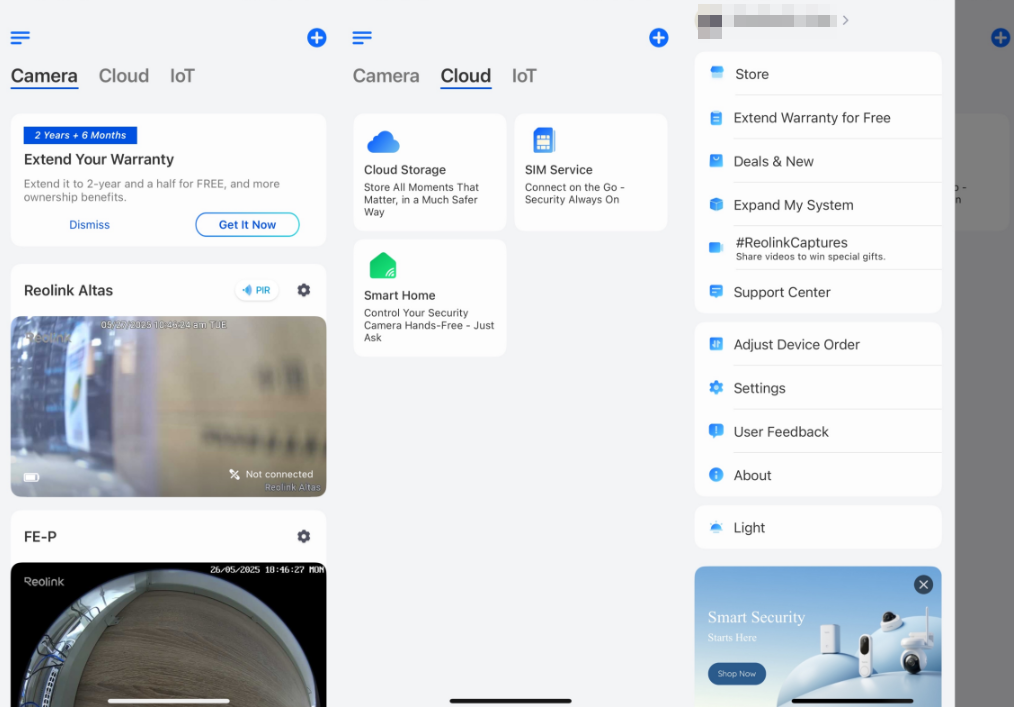
Task: Open the hamburger menu above the underlined Cloud tab
Action: click(x=362, y=38)
